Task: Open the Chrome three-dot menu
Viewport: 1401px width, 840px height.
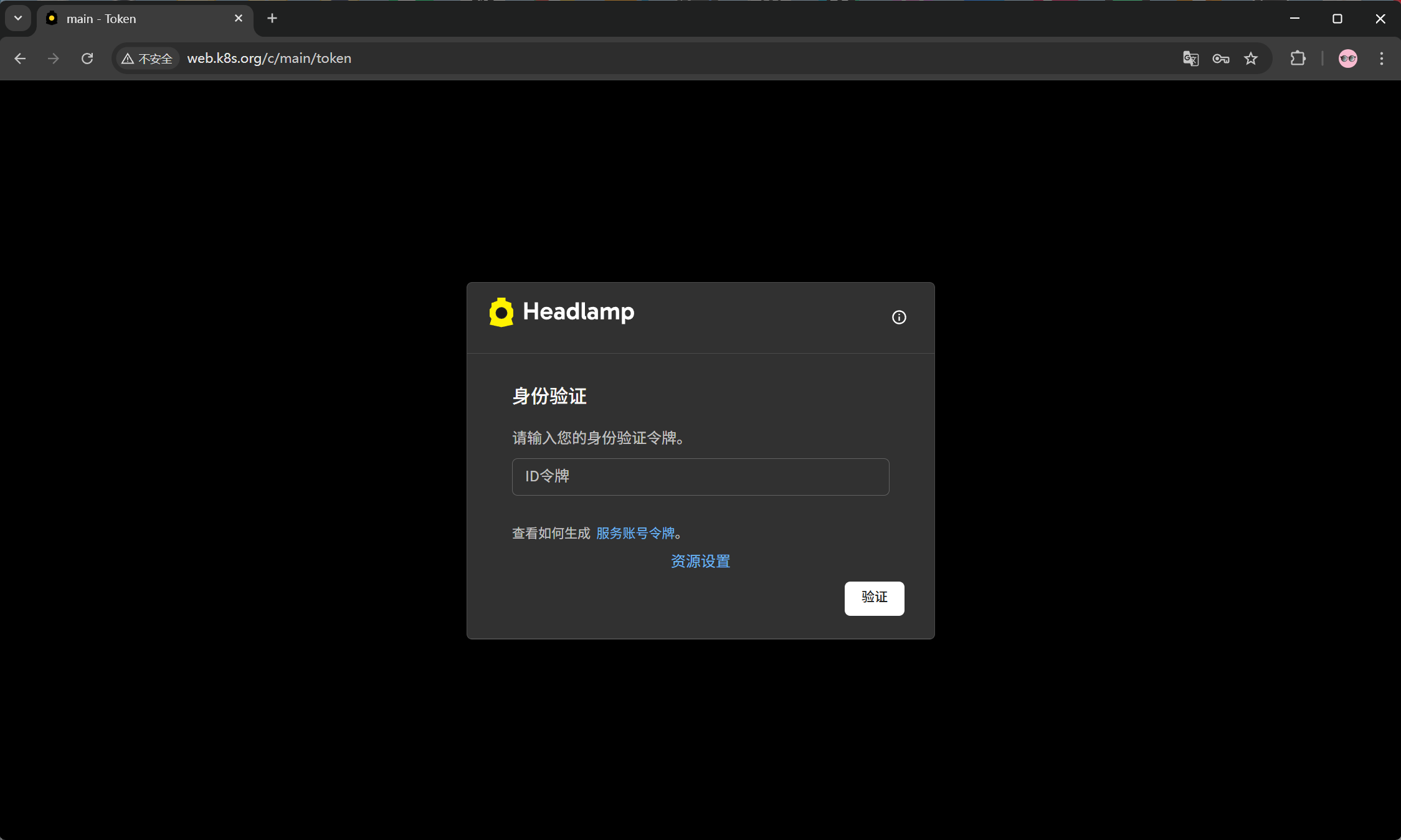Action: click(1382, 59)
